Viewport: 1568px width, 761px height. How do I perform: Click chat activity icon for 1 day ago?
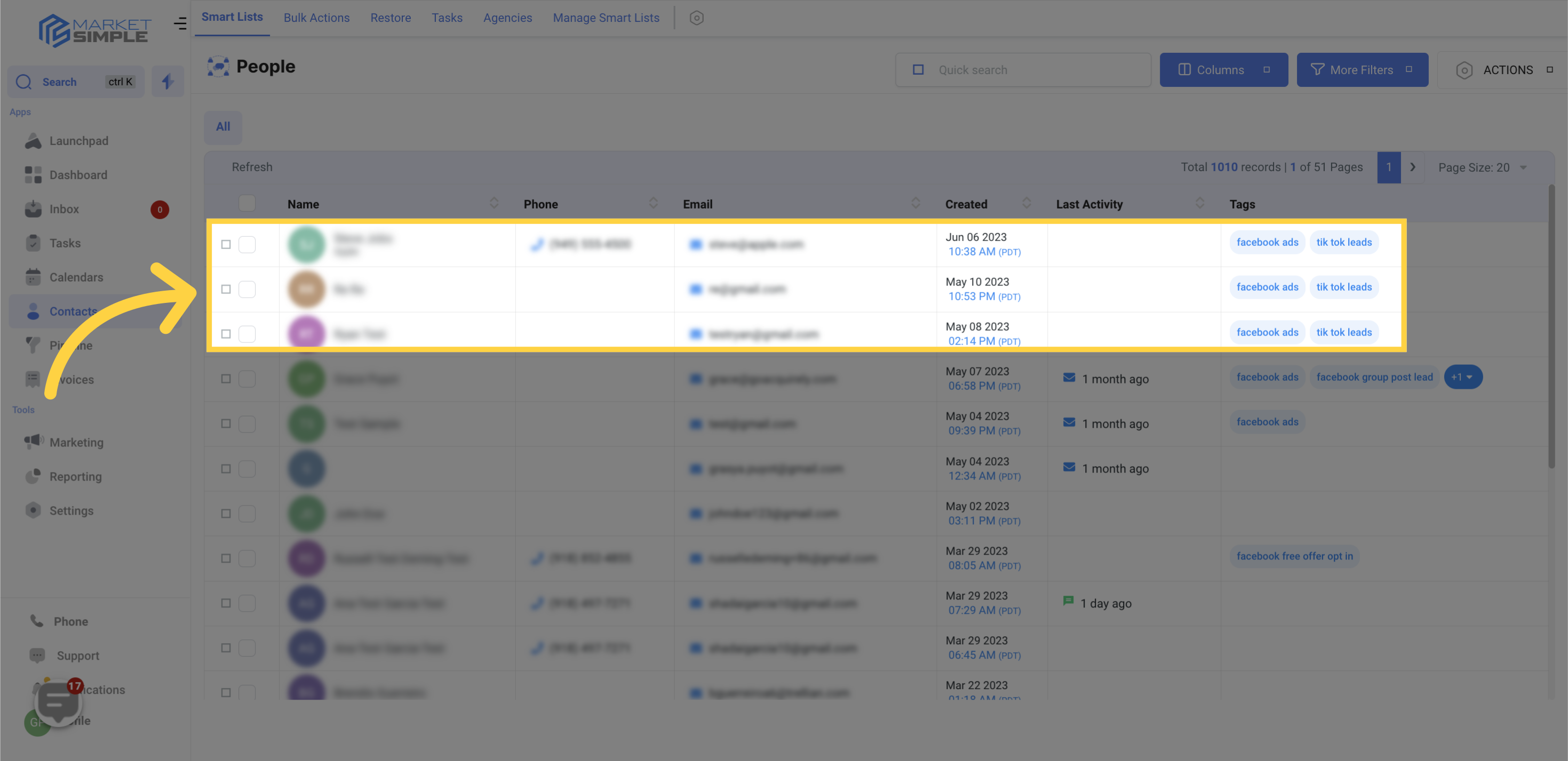[x=1068, y=601]
